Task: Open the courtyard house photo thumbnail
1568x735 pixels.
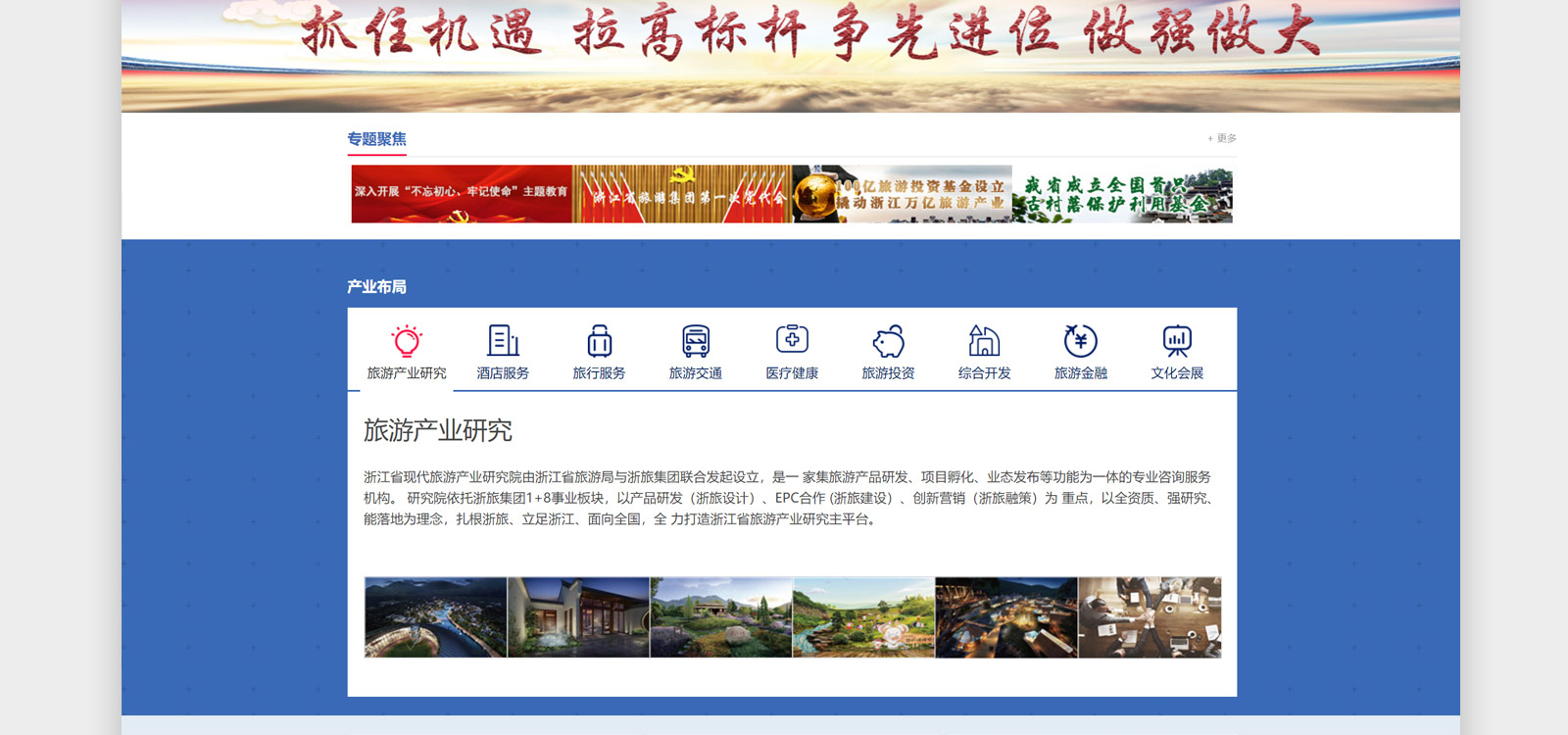Action: tap(578, 616)
